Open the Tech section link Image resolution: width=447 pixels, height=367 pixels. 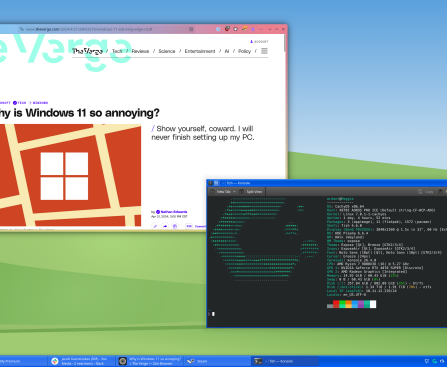coord(117,51)
